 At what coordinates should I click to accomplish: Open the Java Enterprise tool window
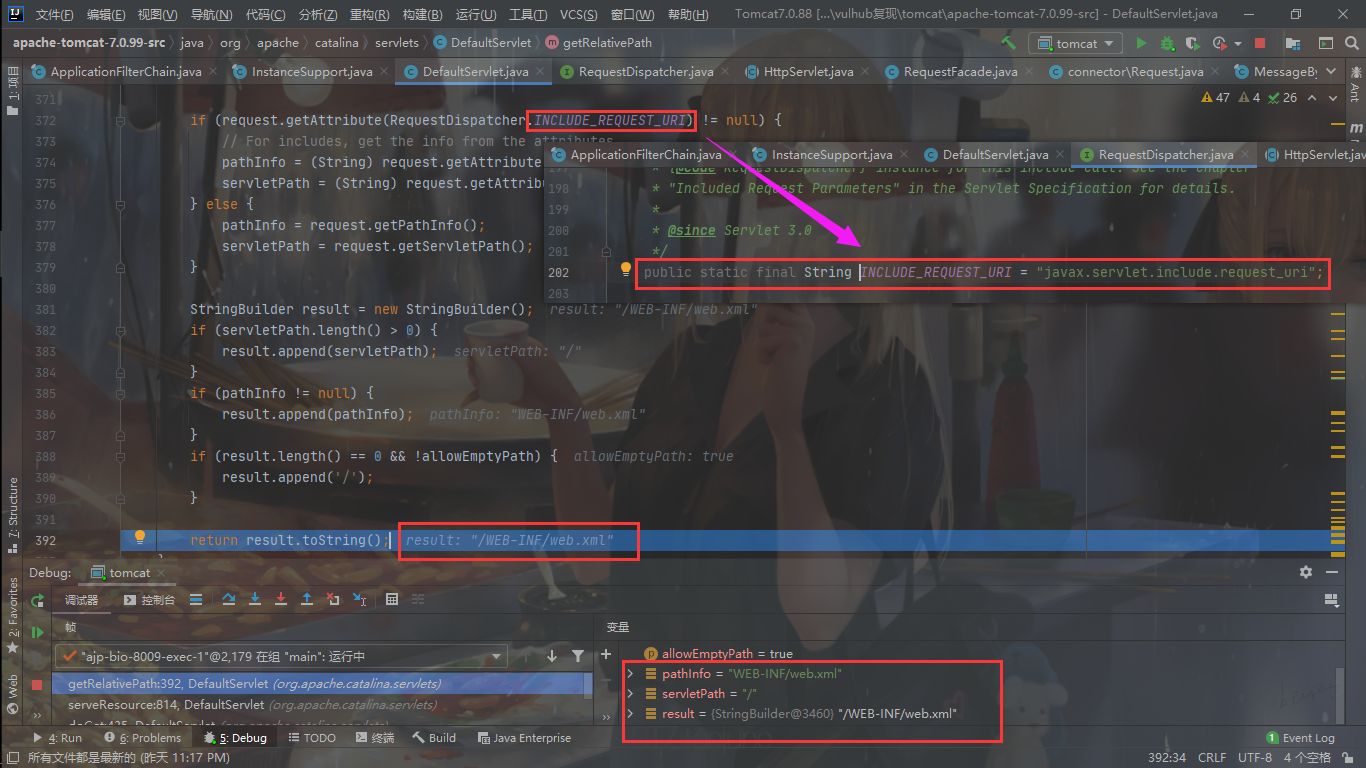click(x=524, y=738)
